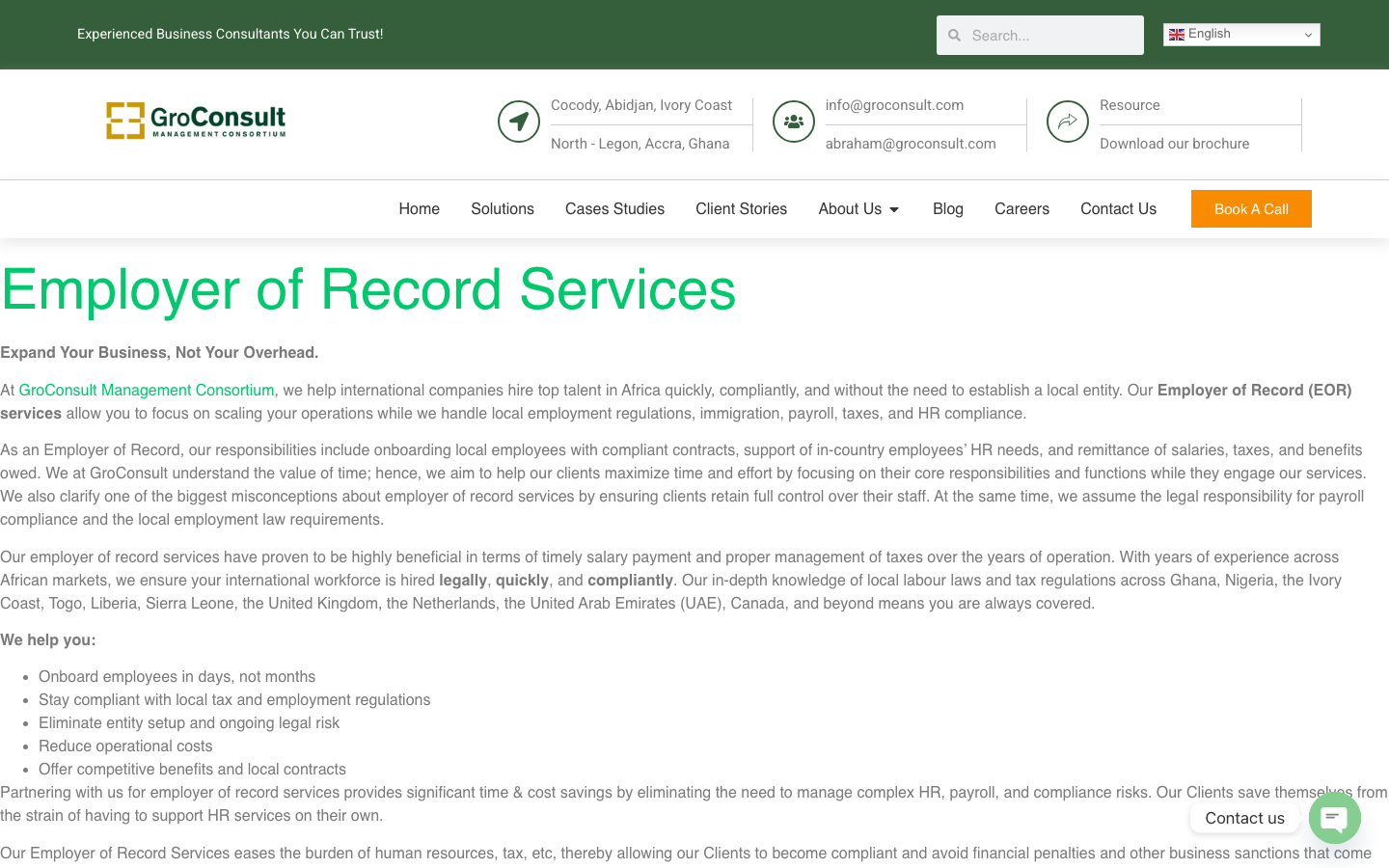This screenshot has width=1389, height=868.
Task: Click the Search input field
Action: click(1040, 35)
